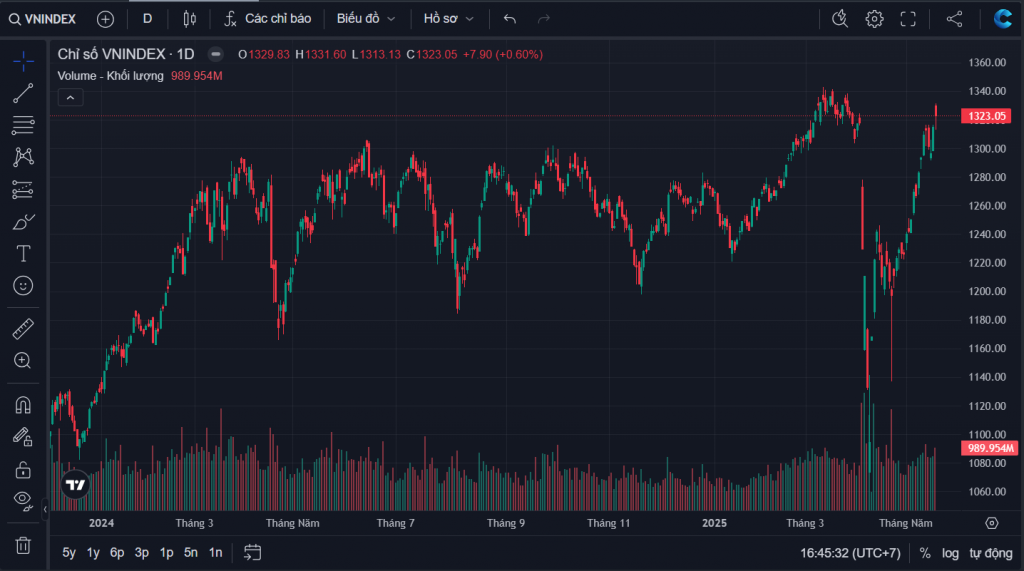The height and width of the screenshot is (571, 1024).
Task: Toggle magnet mode for drawings
Action: [23, 405]
